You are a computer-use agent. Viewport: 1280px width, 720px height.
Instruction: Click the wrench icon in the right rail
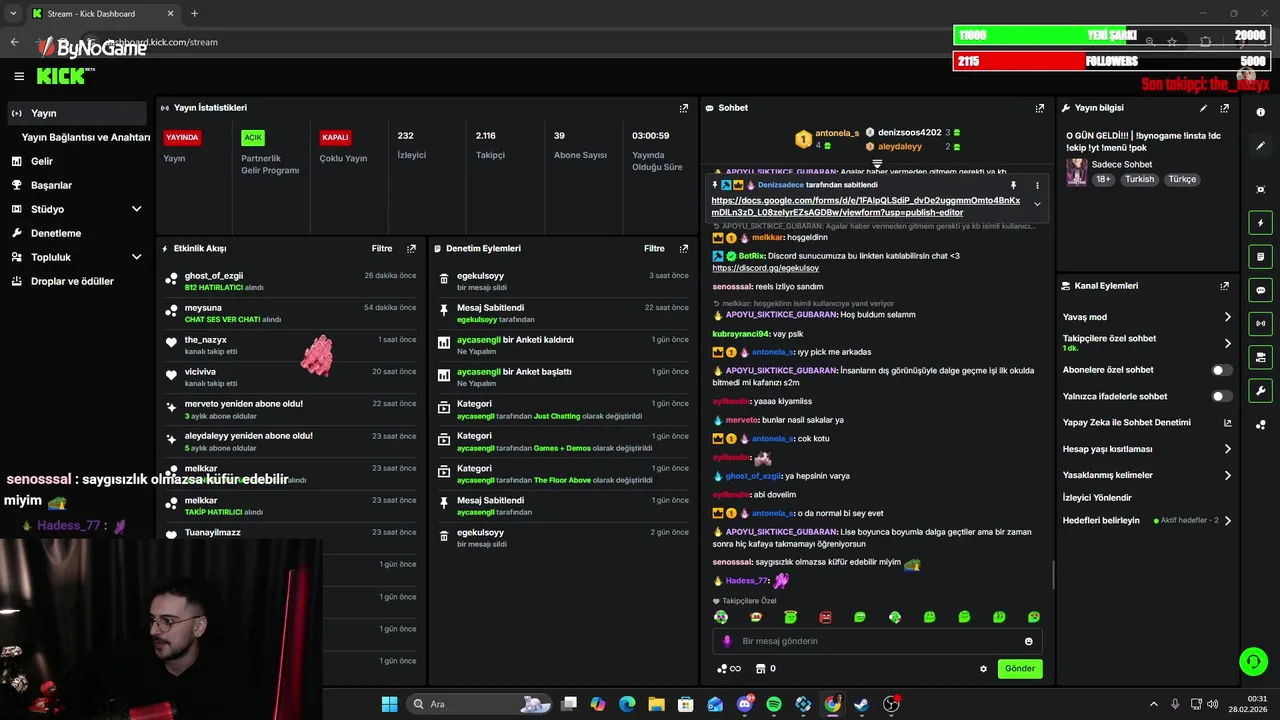pyautogui.click(x=1261, y=391)
